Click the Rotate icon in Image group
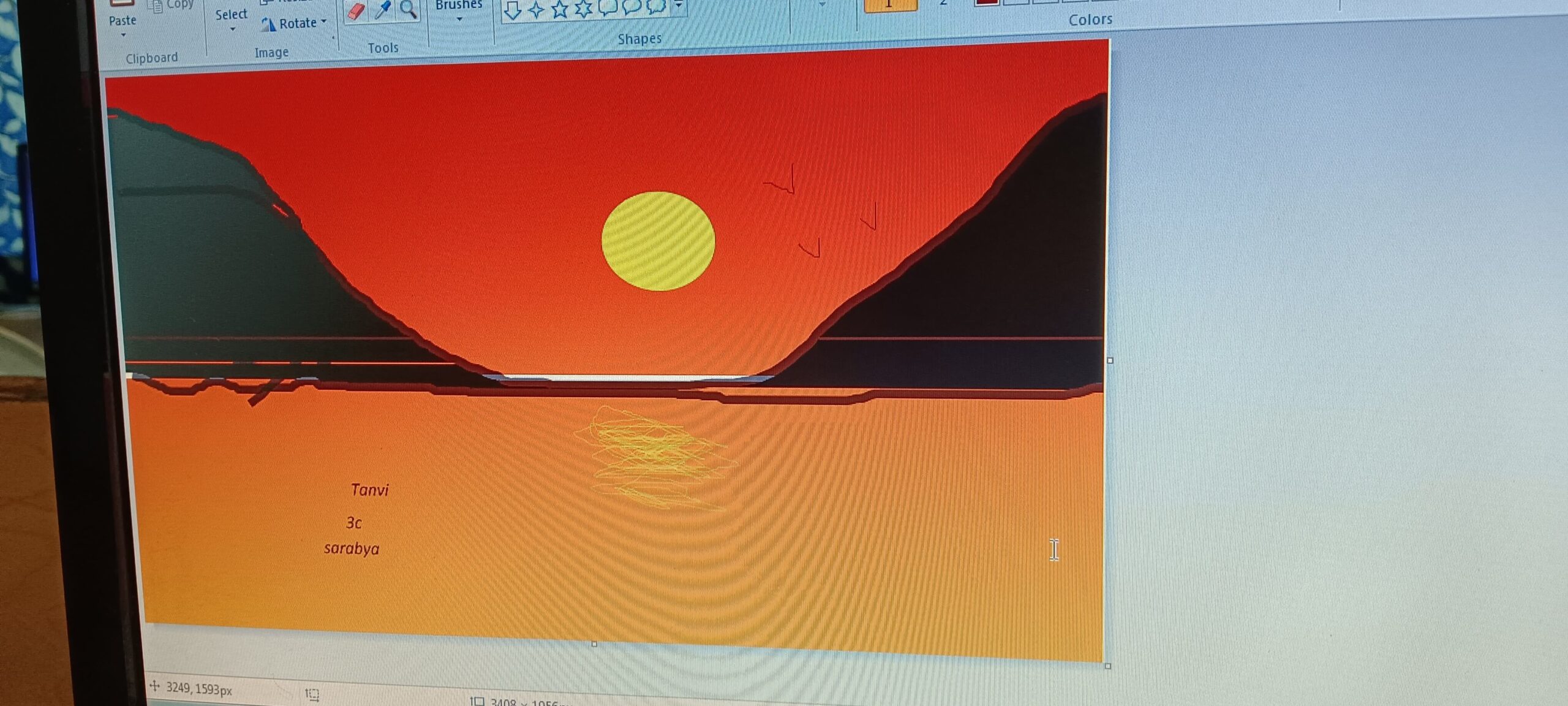The height and width of the screenshot is (706, 1568). pos(268,25)
